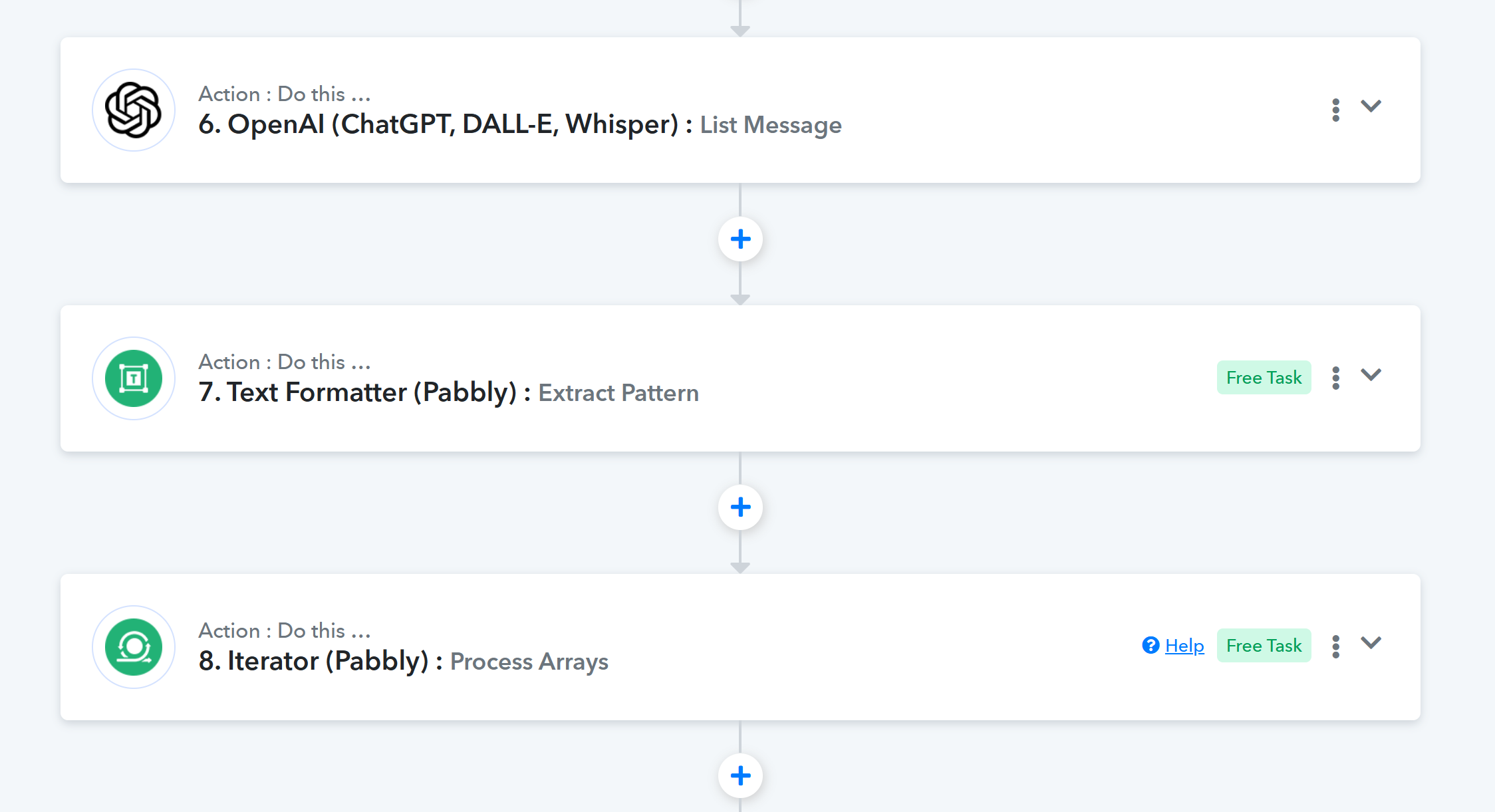
Task: Expand the OpenAI List Message step chevron
Action: (x=1371, y=106)
